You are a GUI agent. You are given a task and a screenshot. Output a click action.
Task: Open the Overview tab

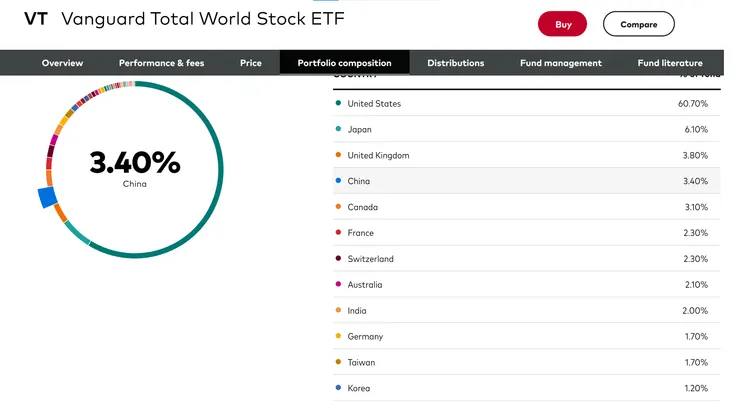[62, 63]
